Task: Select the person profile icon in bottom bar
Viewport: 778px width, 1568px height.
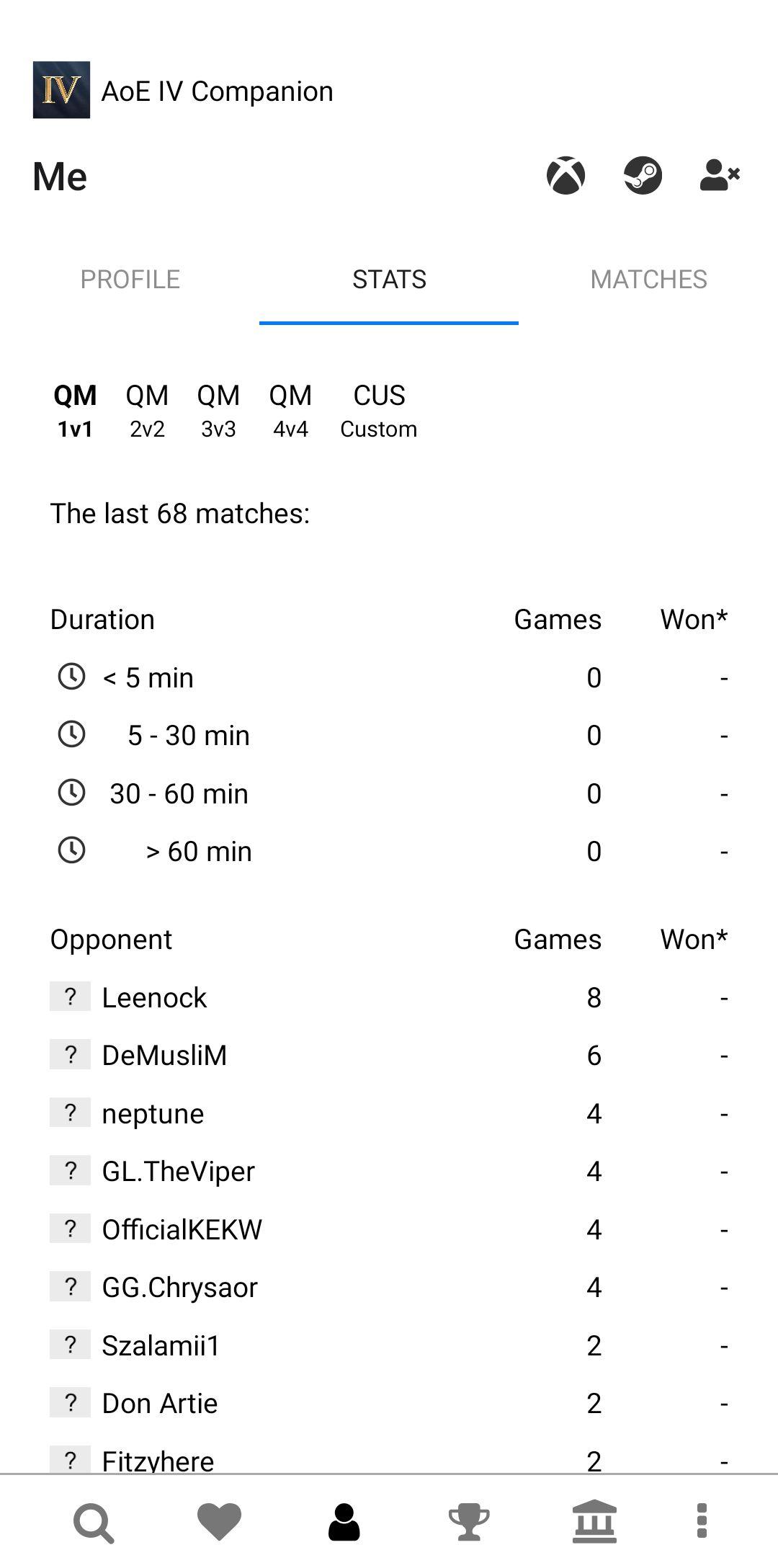Action: (x=344, y=1522)
